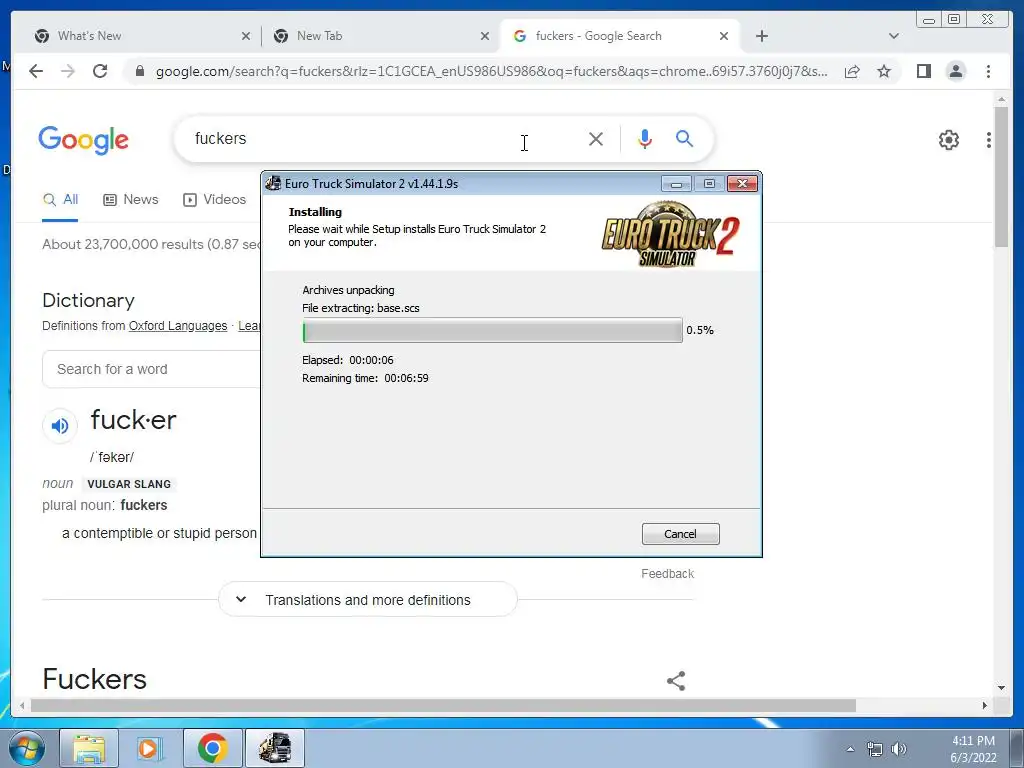
Task: Select Chrome in the taskbar
Action: tap(212, 748)
